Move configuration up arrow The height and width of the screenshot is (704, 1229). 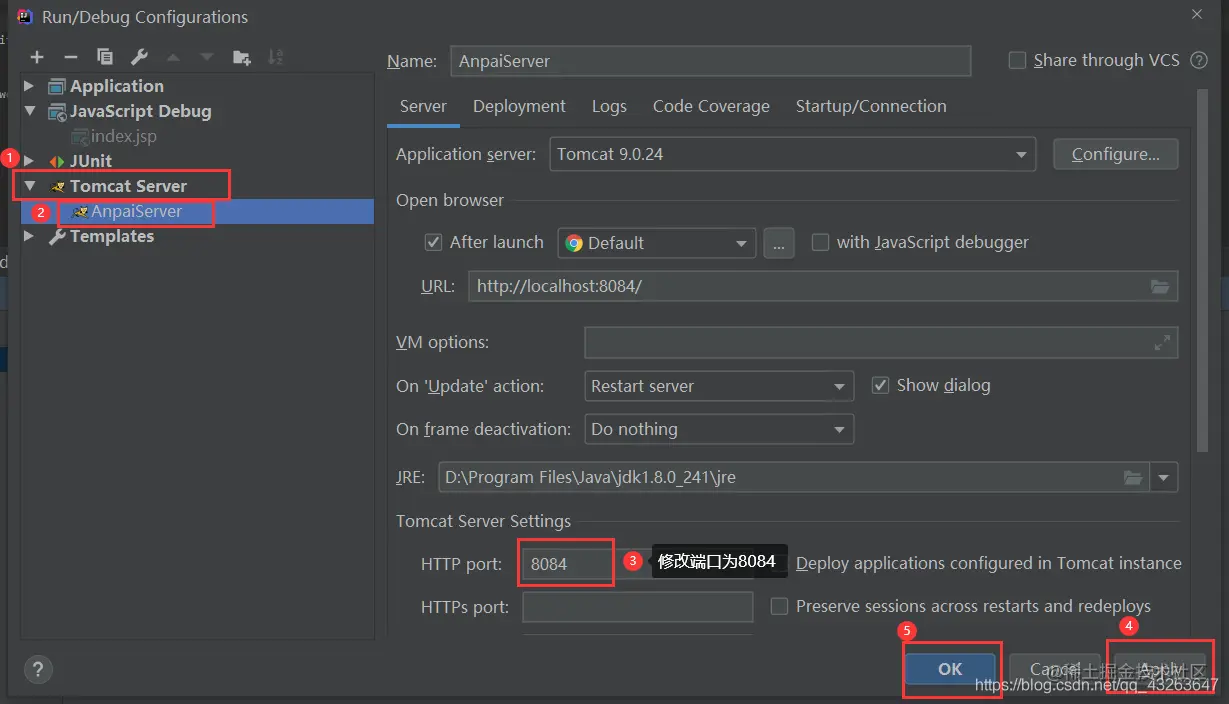click(x=173, y=57)
